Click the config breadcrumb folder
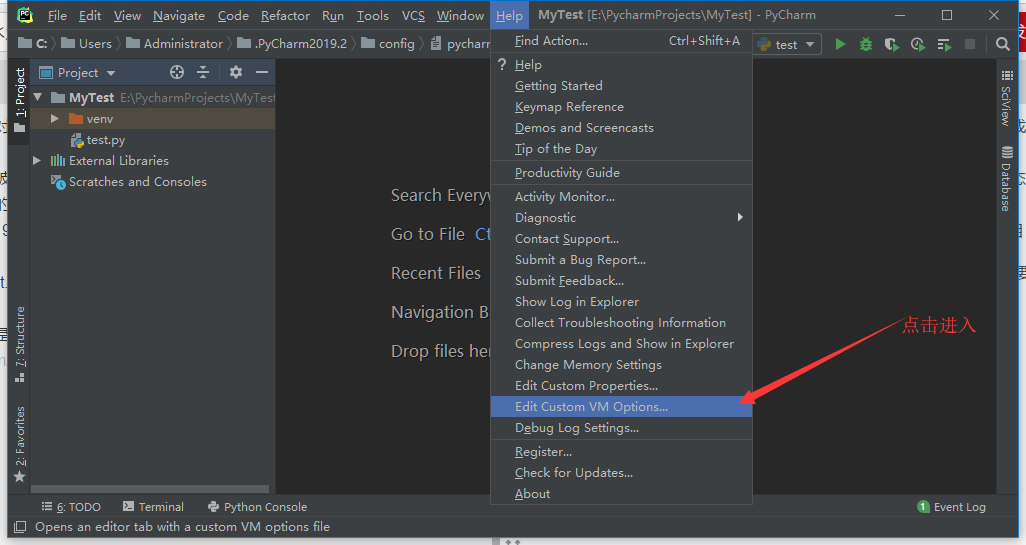The height and width of the screenshot is (545, 1026). click(388, 44)
